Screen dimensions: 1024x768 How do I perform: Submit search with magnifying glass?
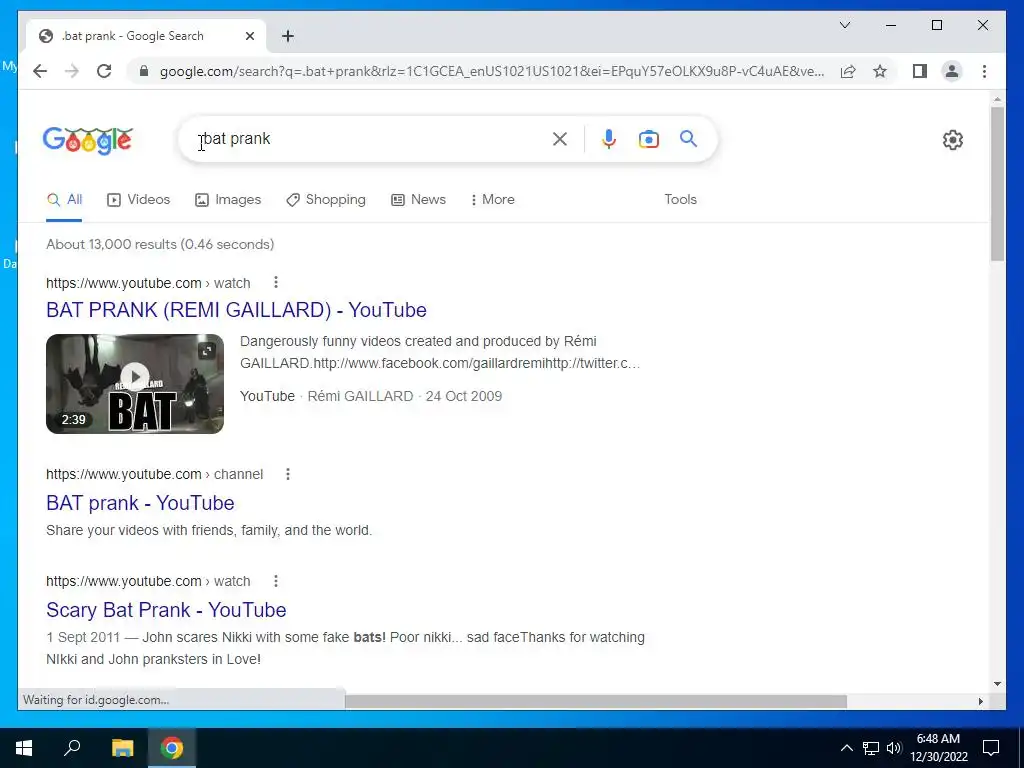coord(688,138)
